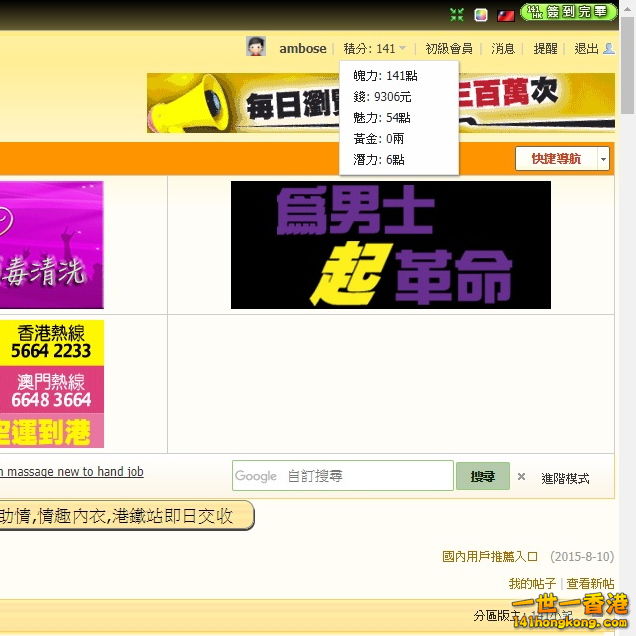
Task: Click 退出 to log out
Action: tap(586, 49)
